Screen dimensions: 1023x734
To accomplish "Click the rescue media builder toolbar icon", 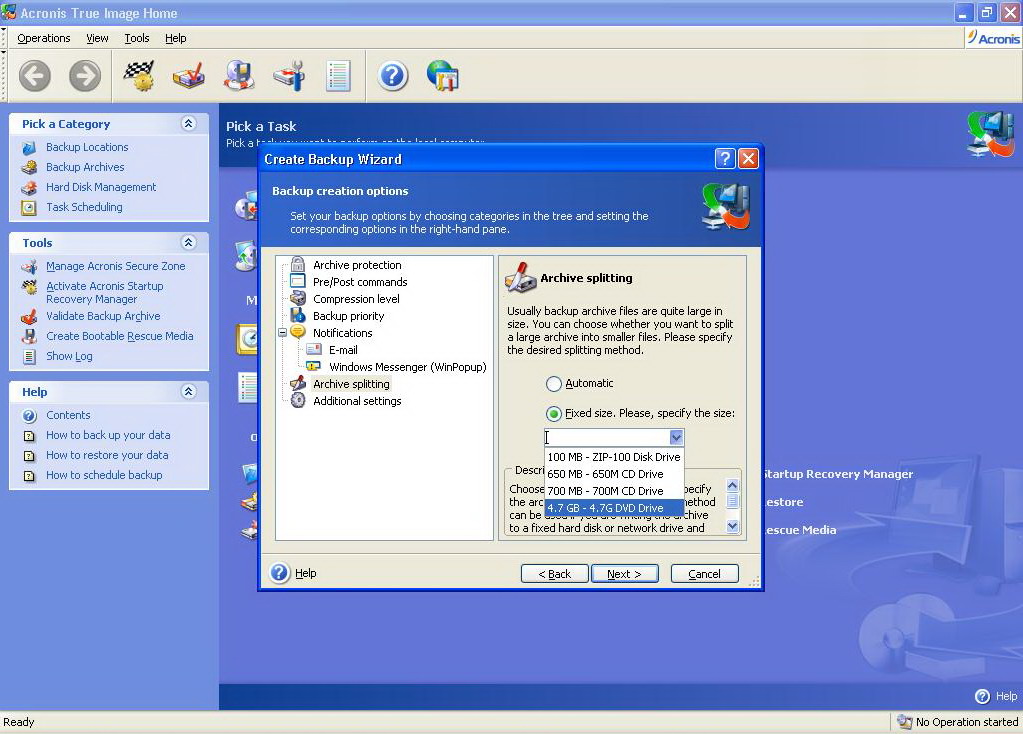I will click(239, 76).
